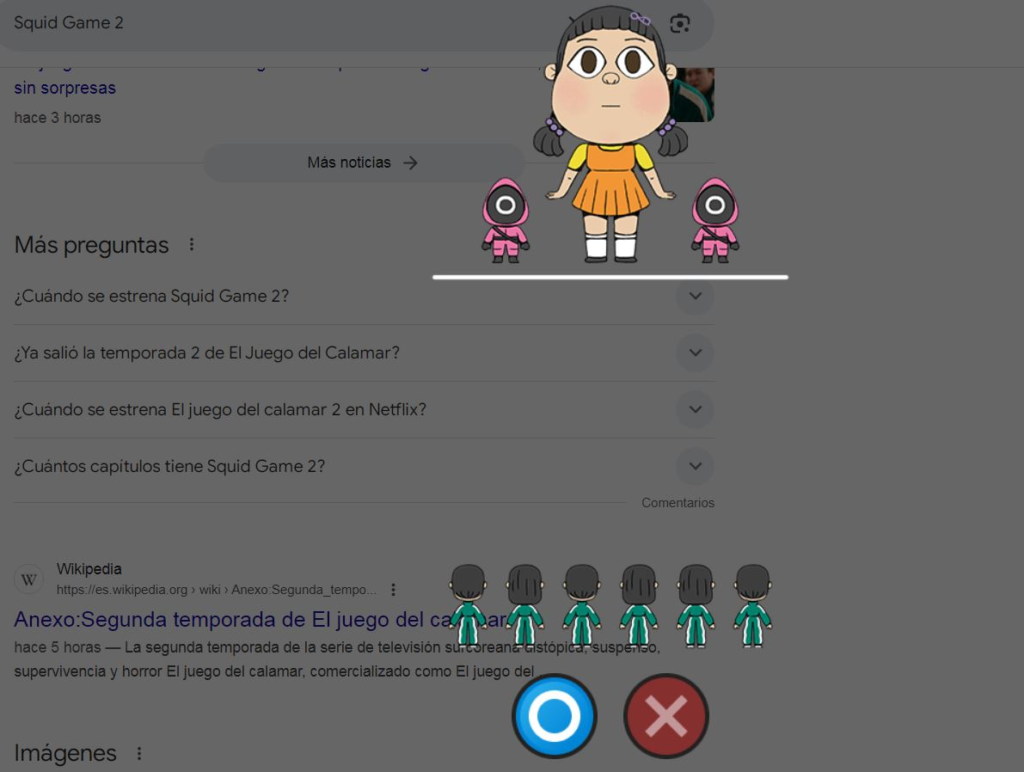Screen dimensions: 1024x772
Task: Open Google Lens camera search icon
Action: [680, 24]
